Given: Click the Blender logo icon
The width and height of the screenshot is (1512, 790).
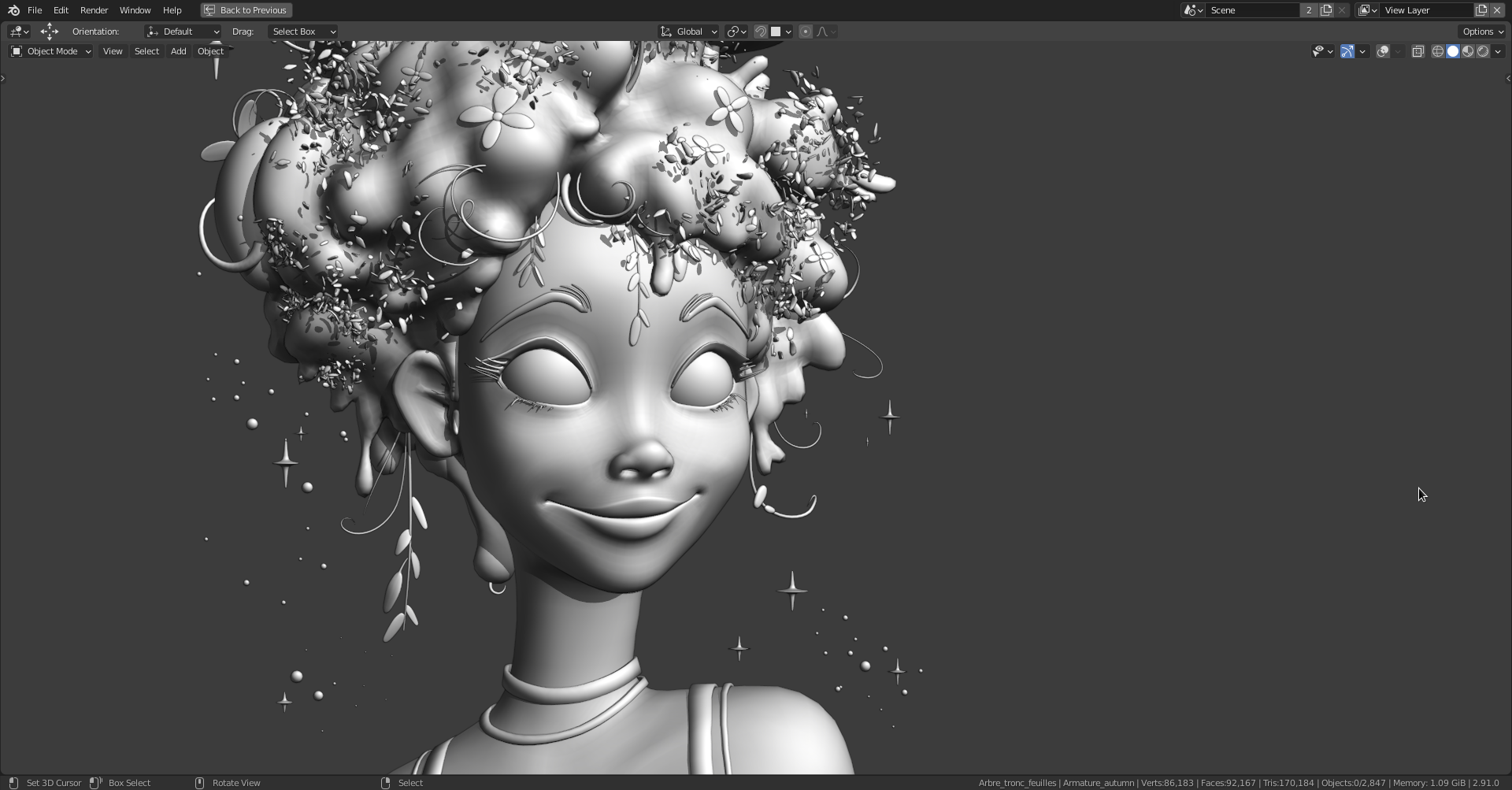Looking at the screenshot, I should (13, 10).
